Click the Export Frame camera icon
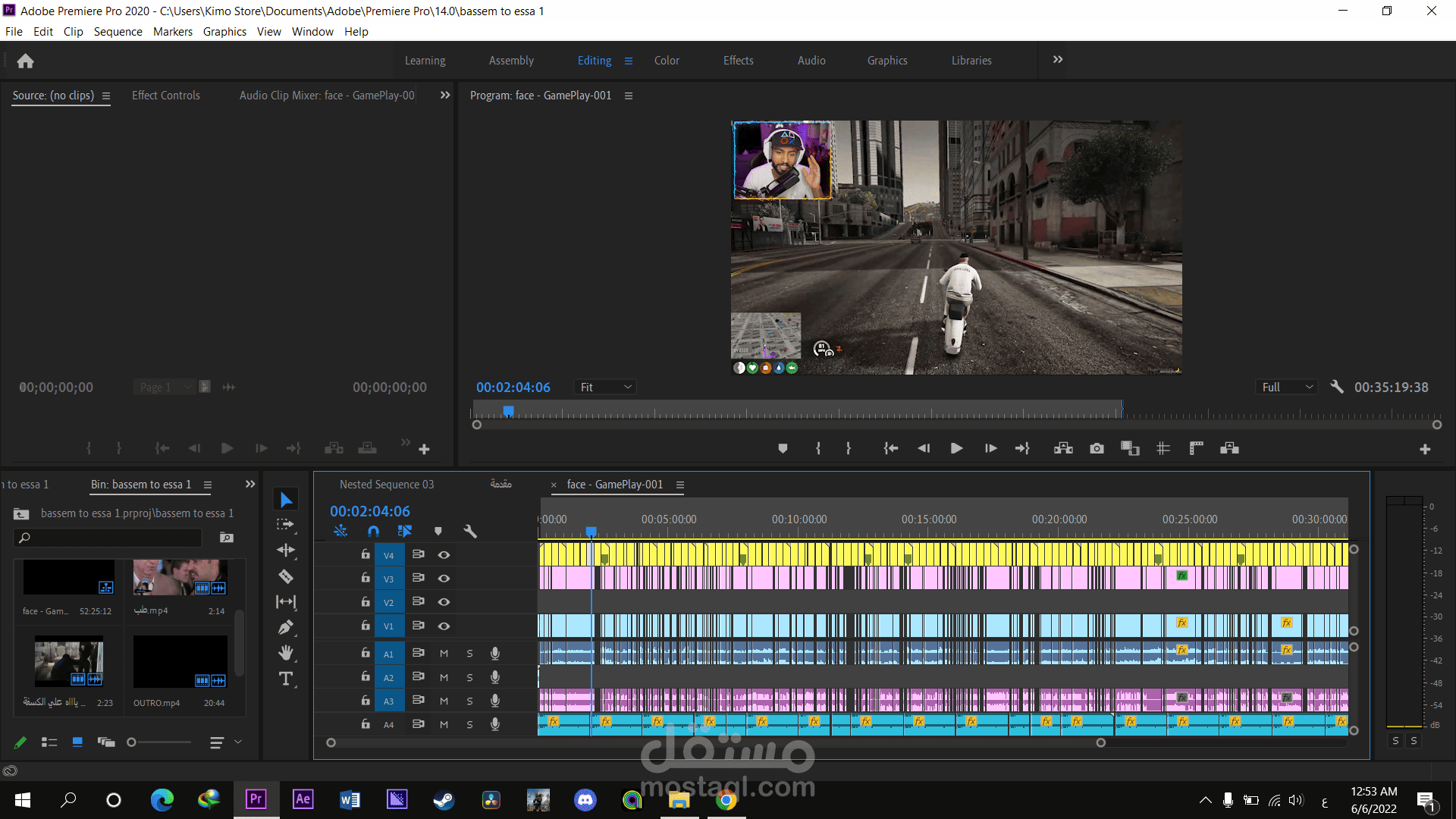The width and height of the screenshot is (1456, 819). click(x=1097, y=449)
